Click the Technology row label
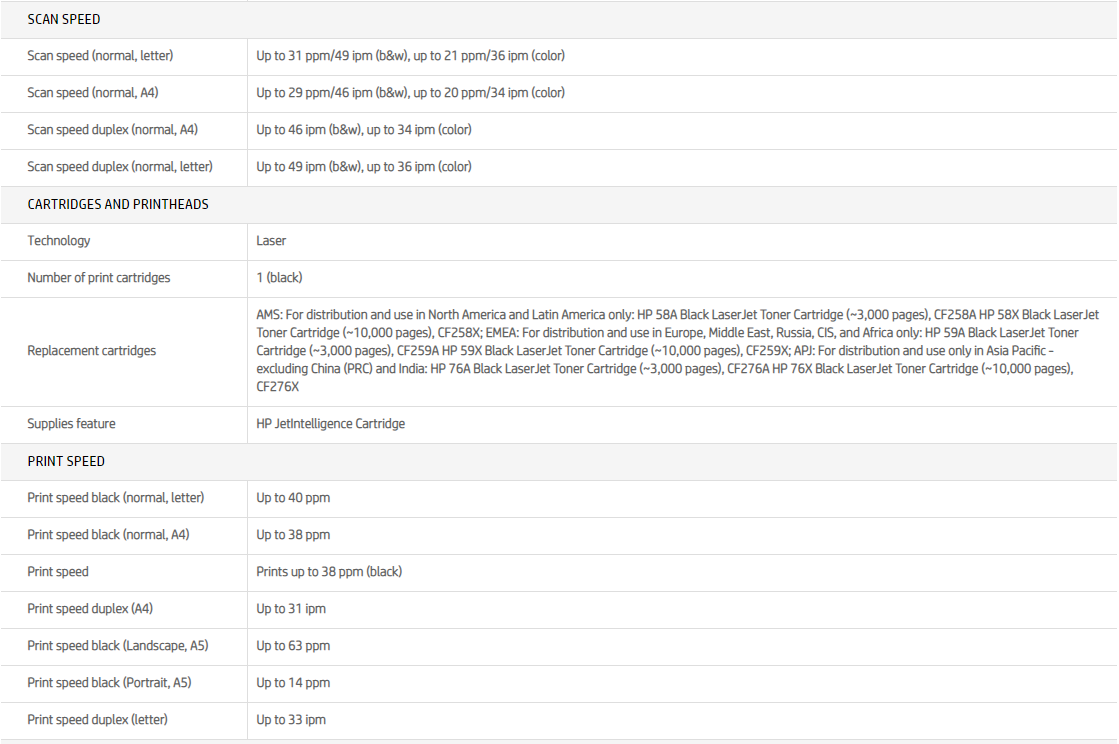 [x=59, y=241]
